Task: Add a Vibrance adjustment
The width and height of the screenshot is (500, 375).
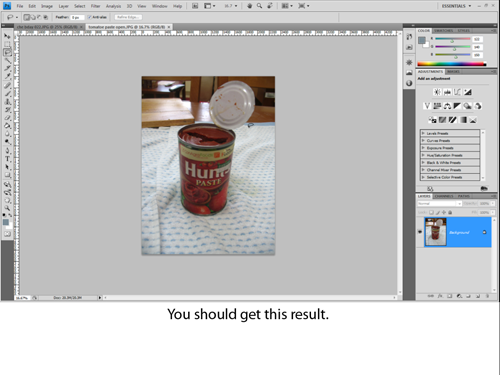Action: point(427,106)
